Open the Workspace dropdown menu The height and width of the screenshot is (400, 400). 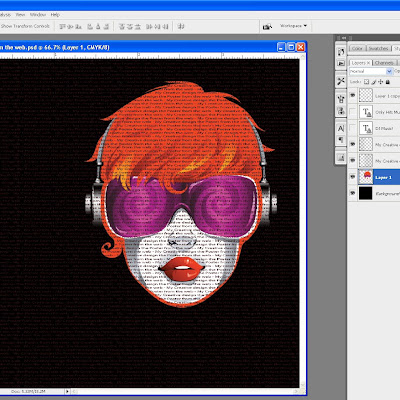point(293,26)
